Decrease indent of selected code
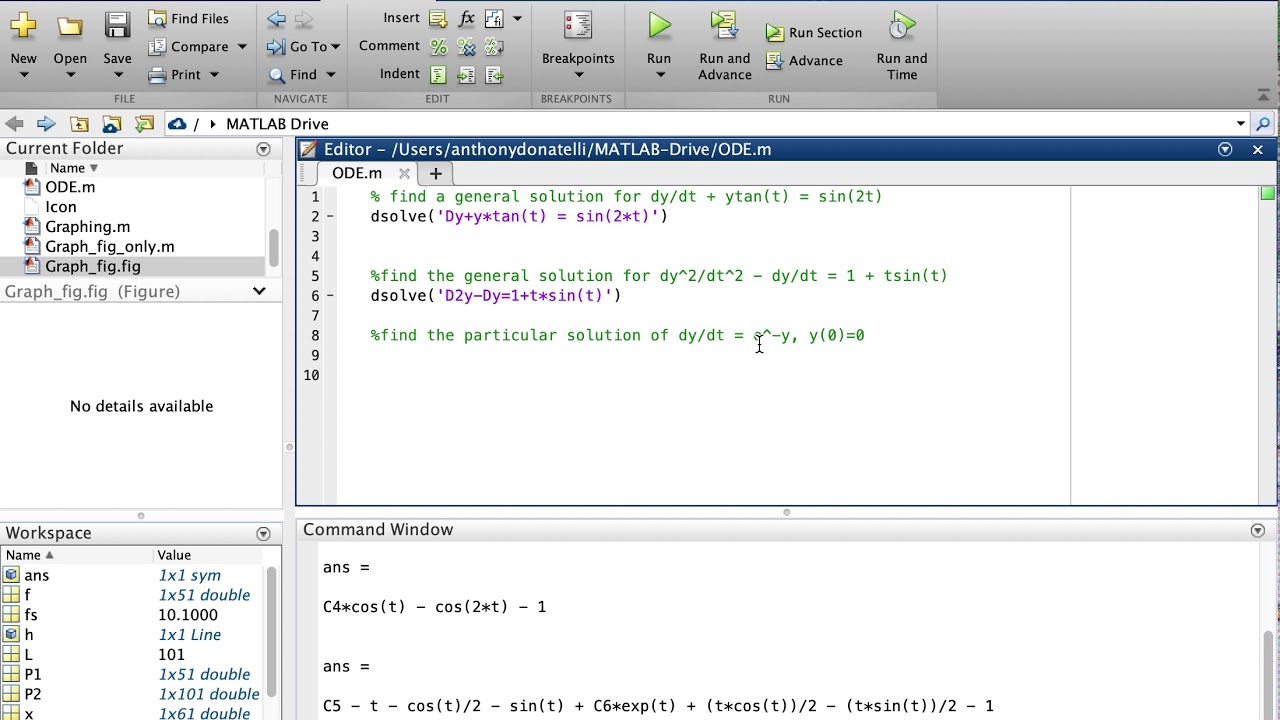The height and width of the screenshot is (720, 1280). click(x=494, y=74)
